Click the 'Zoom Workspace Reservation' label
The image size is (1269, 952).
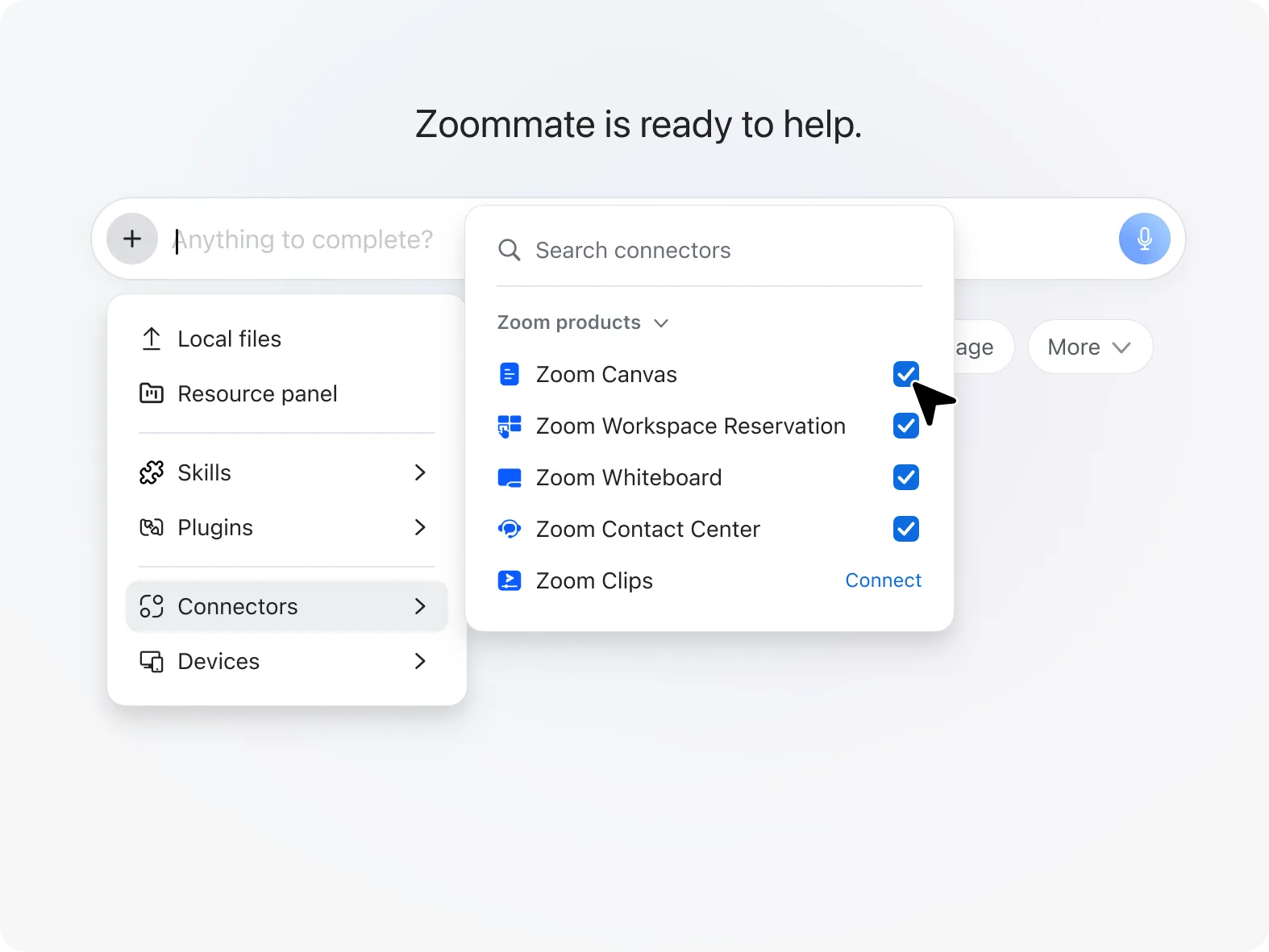tap(691, 426)
